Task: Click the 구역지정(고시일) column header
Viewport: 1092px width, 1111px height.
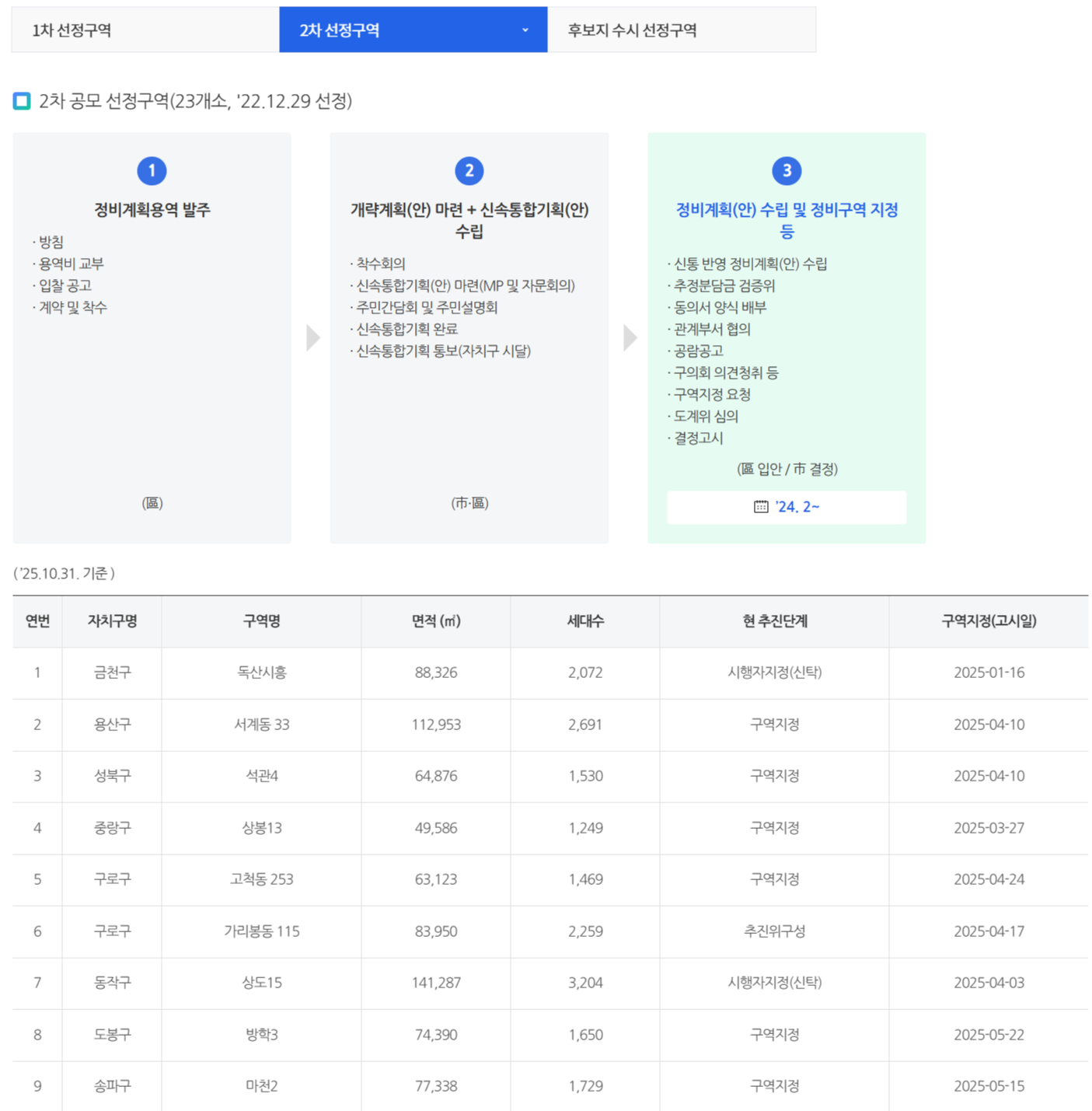Action: [x=989, y=621]
